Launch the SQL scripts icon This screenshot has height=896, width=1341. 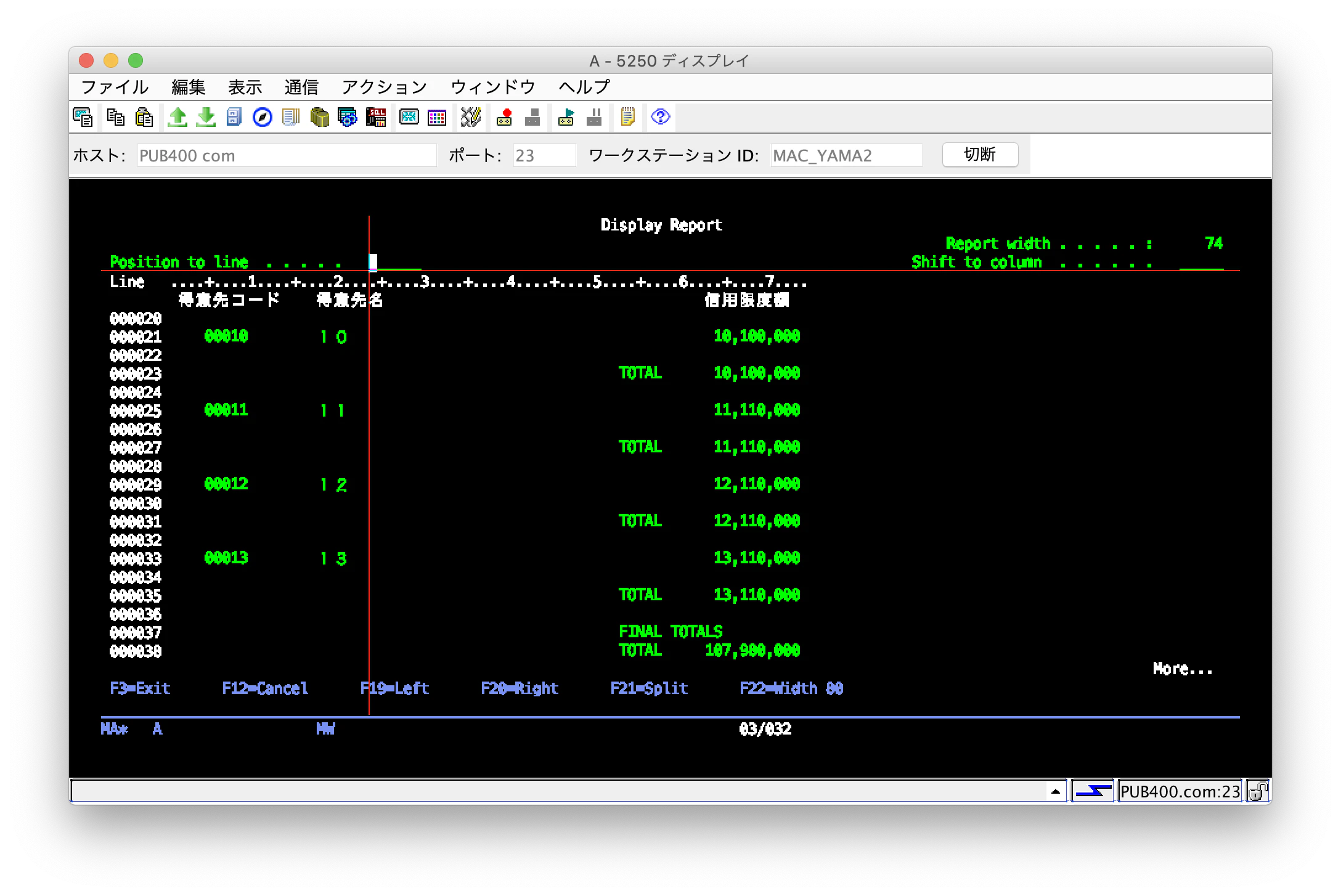(376, 117)
